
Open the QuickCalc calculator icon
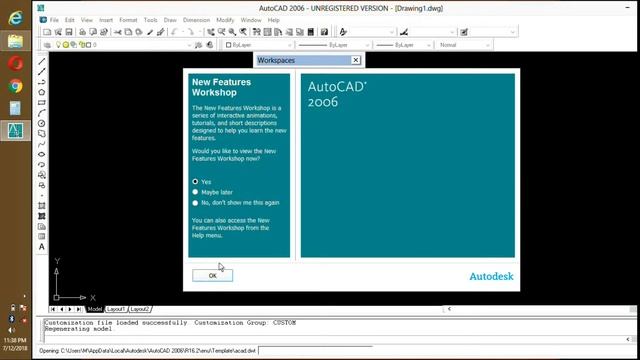pos(311,32)
